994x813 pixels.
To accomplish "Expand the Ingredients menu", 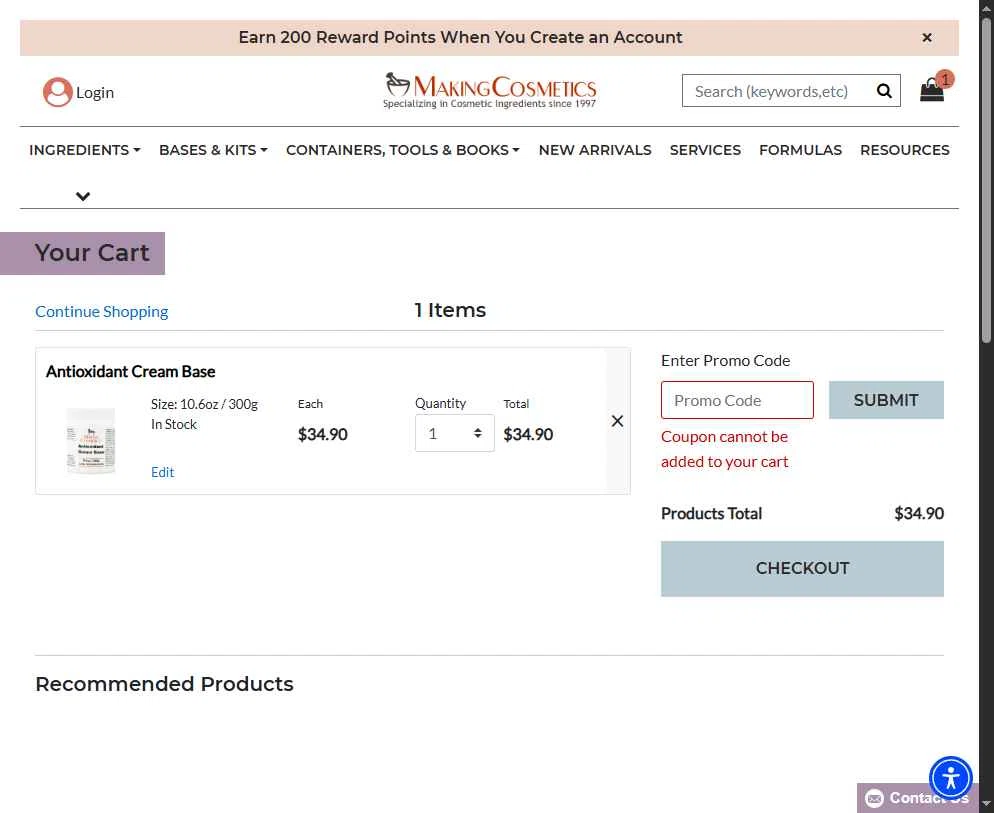I will tap(84, 150).
